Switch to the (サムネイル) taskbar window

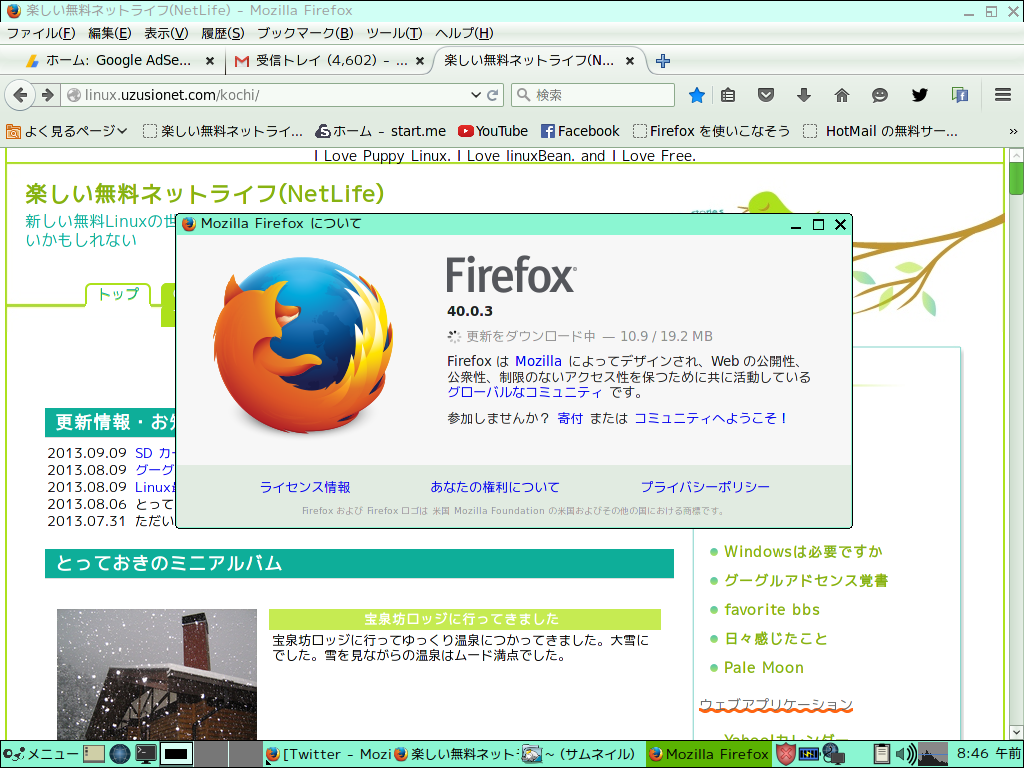(x=578, y=754)
